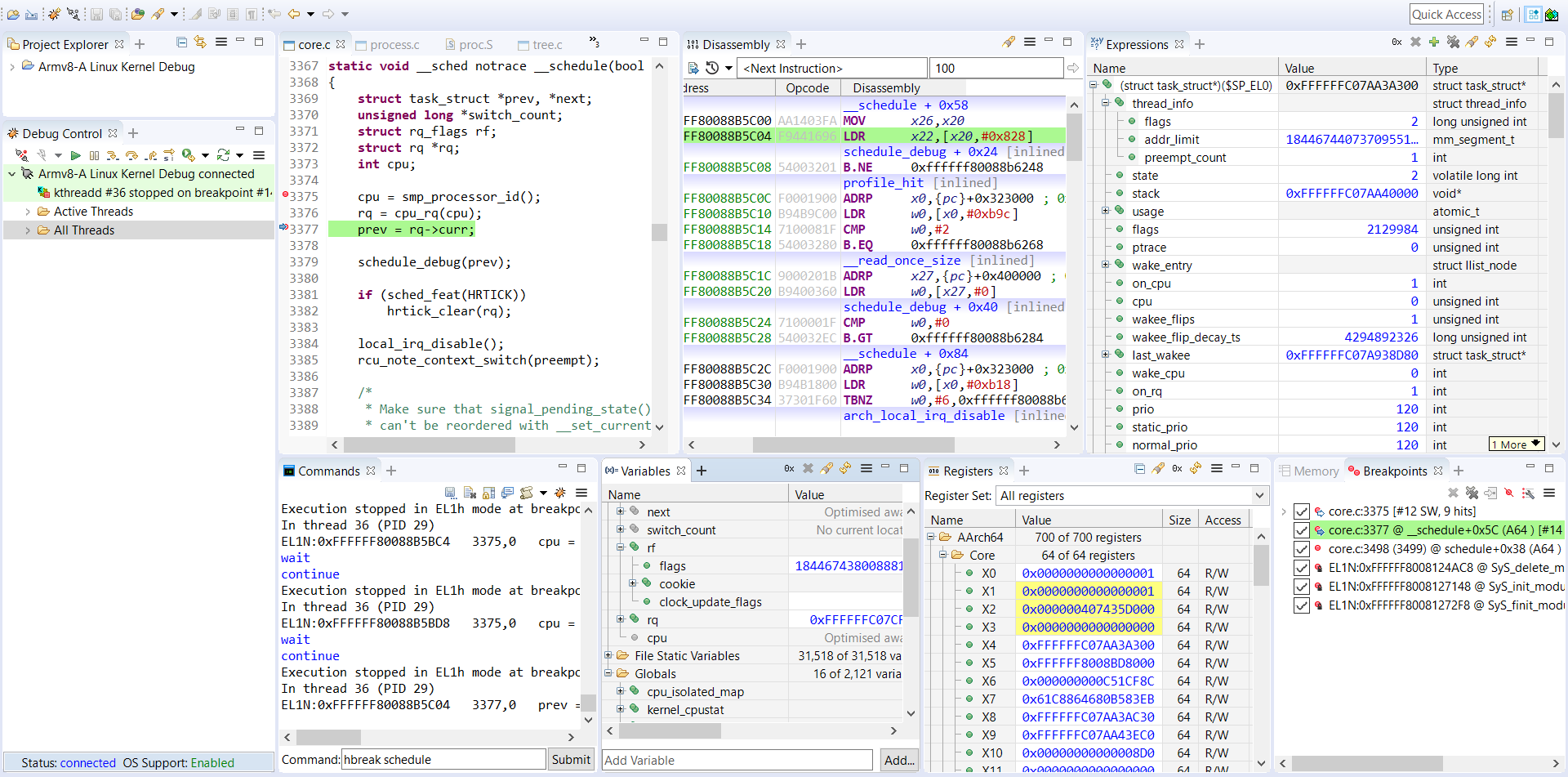Continue target execution with the green run icon

pyautogui.click(x=75, y=155)
